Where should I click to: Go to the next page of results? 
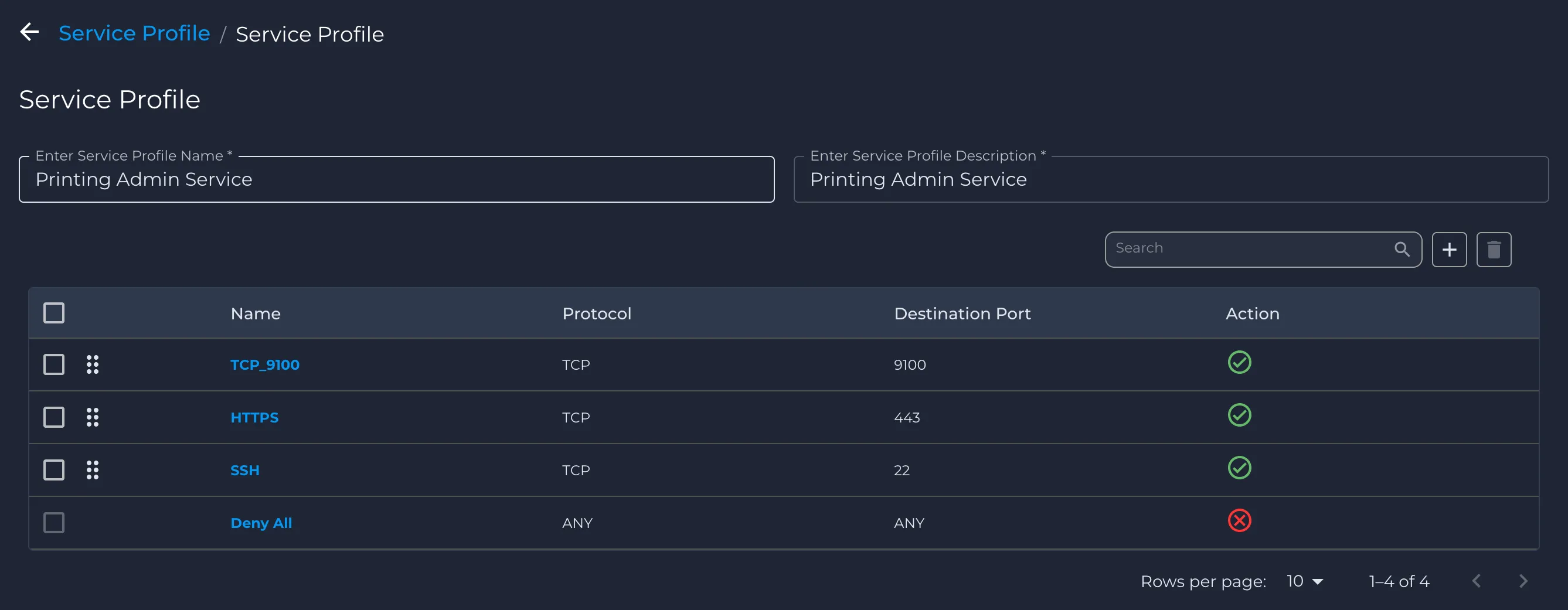click(1523, 581)
